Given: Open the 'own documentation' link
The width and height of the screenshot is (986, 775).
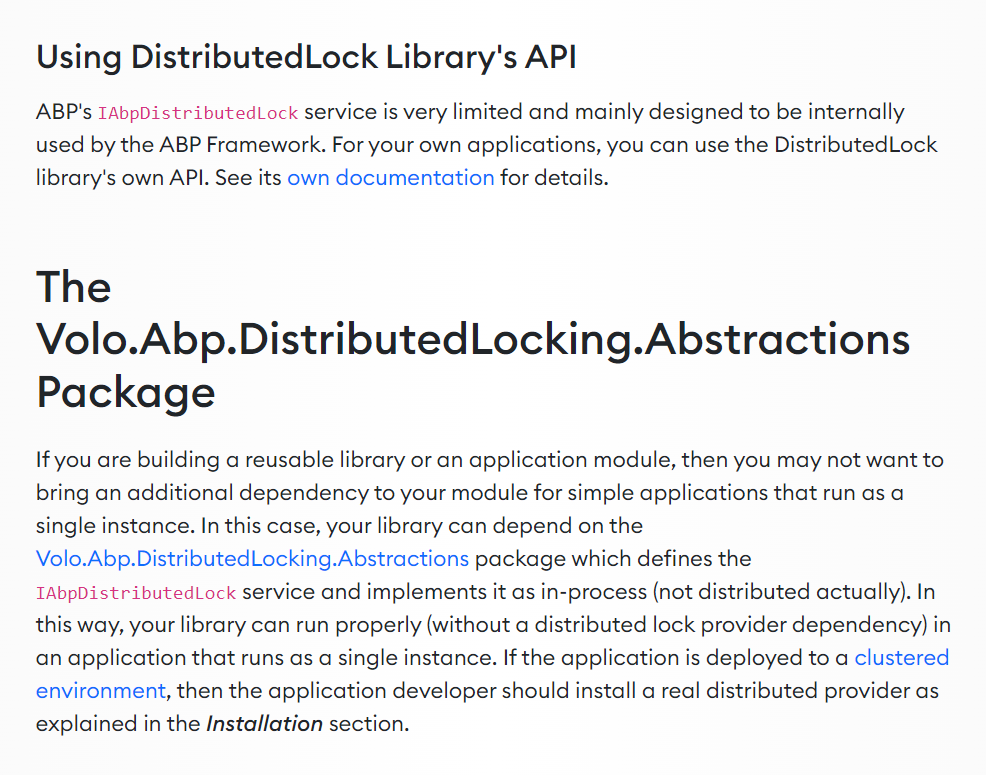Looking at the screenshot, I should [391, 178].
